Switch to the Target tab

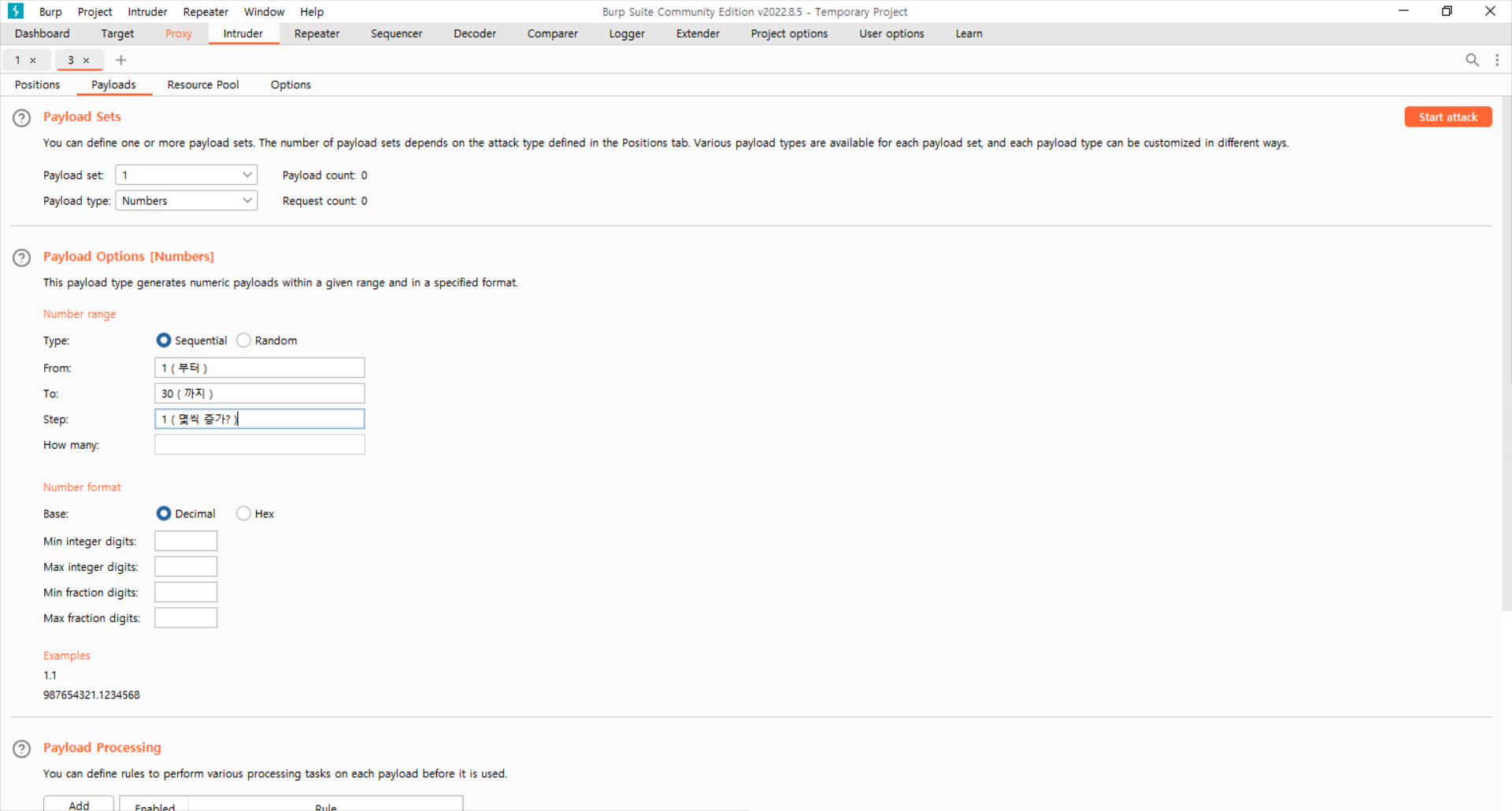[x=117, y=34]
